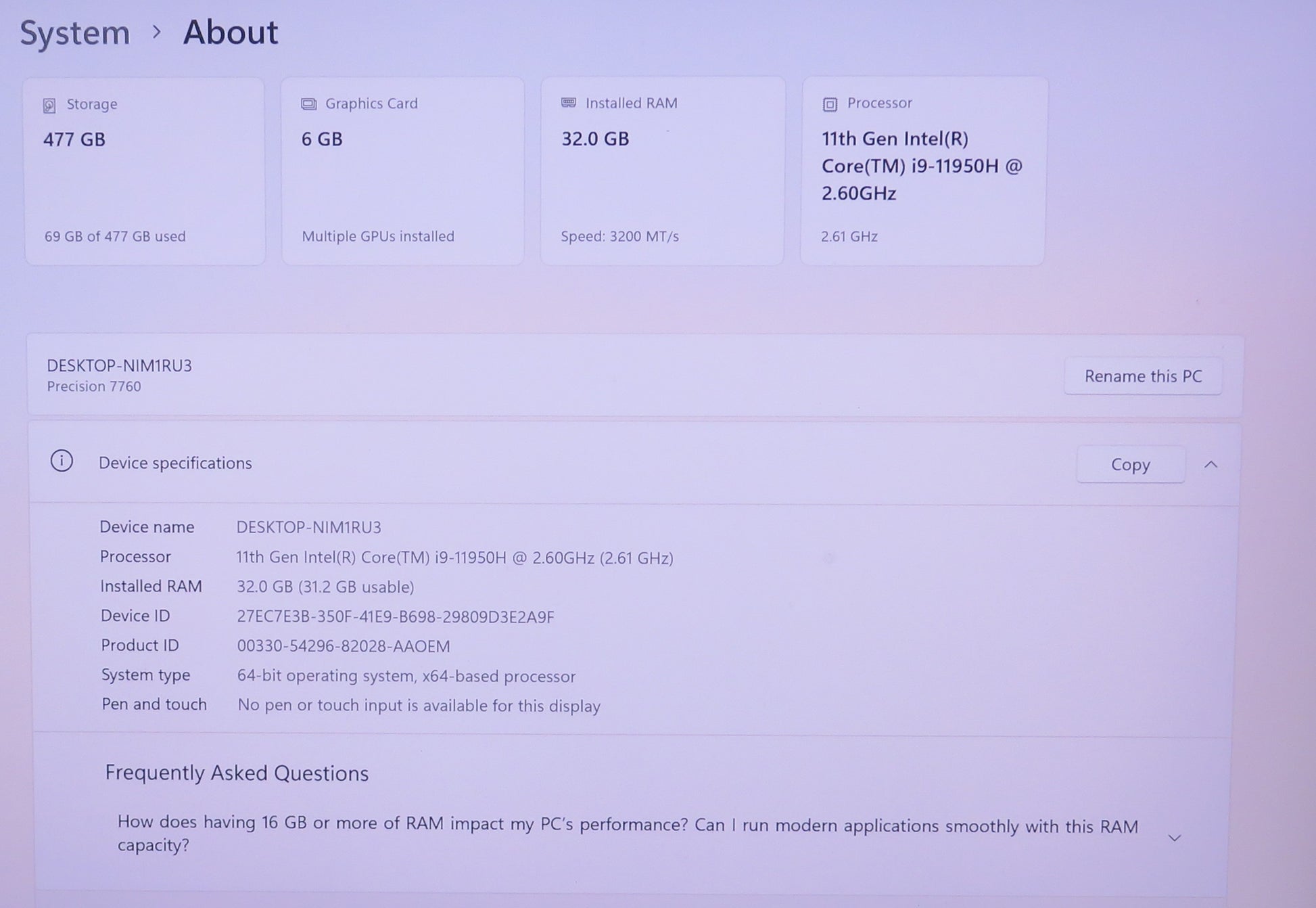The image size is (1316, 908).
Task: Collapse the Device specifications section
Action: pos(1211,465)
